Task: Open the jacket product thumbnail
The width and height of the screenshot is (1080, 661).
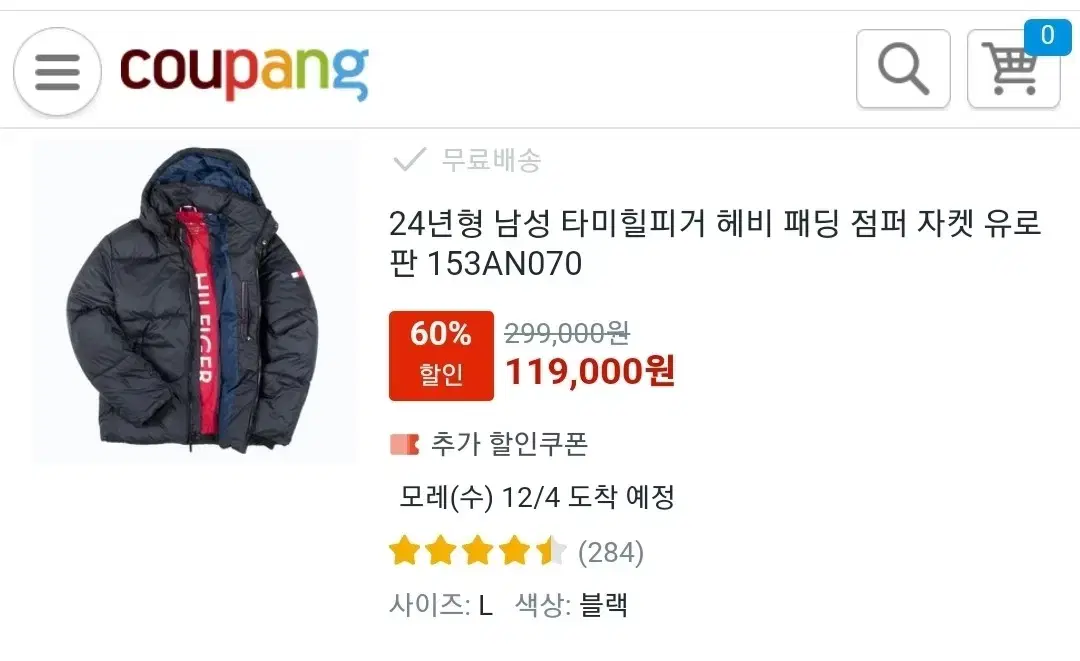Action: click(194, 302)
